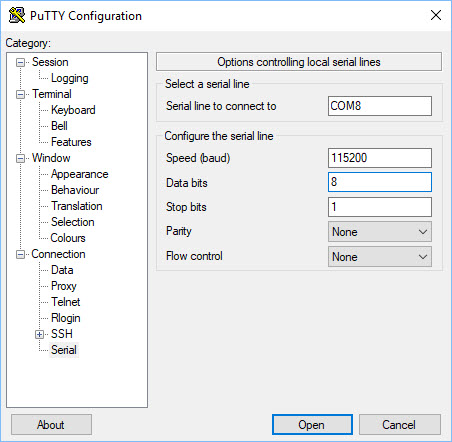Image resolution: width=452 pixels, height=442 pixels.
Task: Click the Speed (baud) input field
Action: click(x=380, y=158)
